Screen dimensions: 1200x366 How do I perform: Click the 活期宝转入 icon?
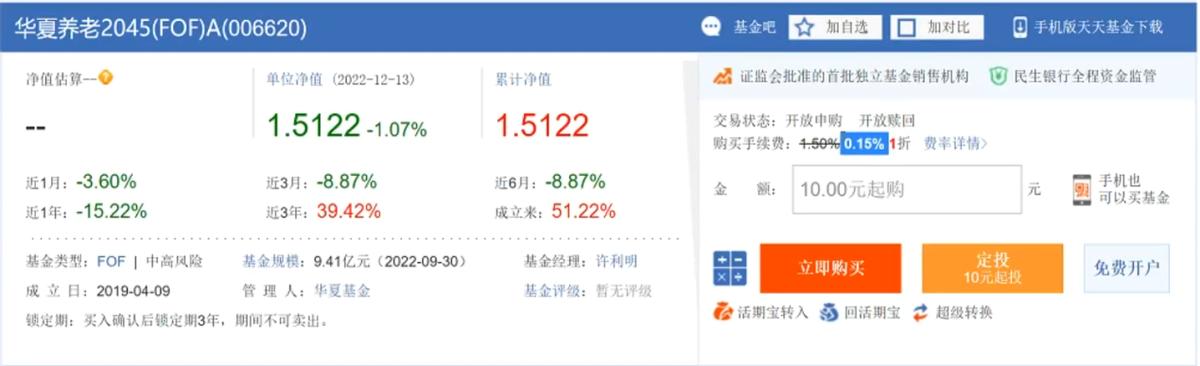point(722,313)
